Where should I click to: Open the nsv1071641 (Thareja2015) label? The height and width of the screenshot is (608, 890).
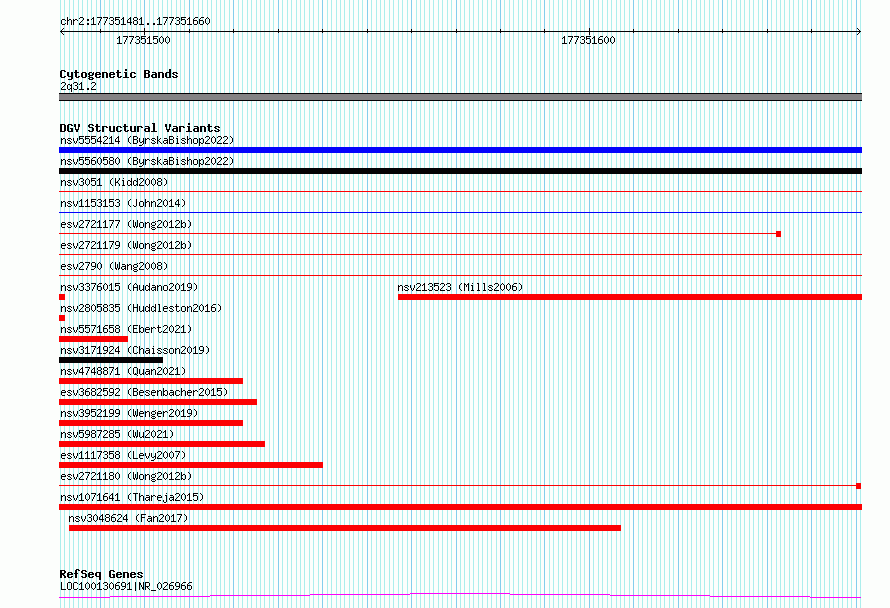coord(132,497)
